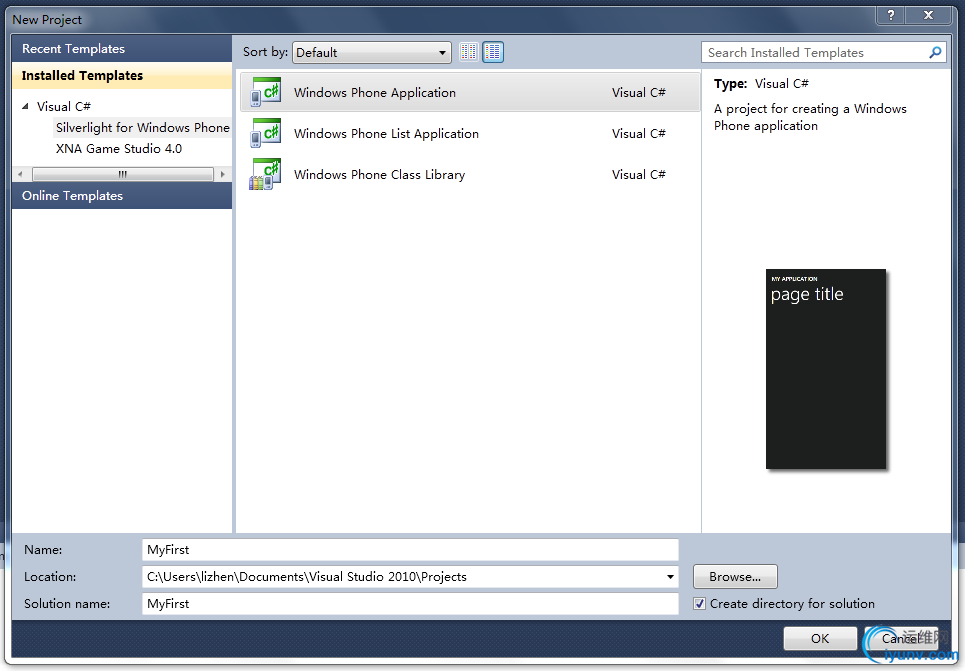Open Installed Templates section
The image size is (965, 671).
pyautogui.click(x=122, y=76)
